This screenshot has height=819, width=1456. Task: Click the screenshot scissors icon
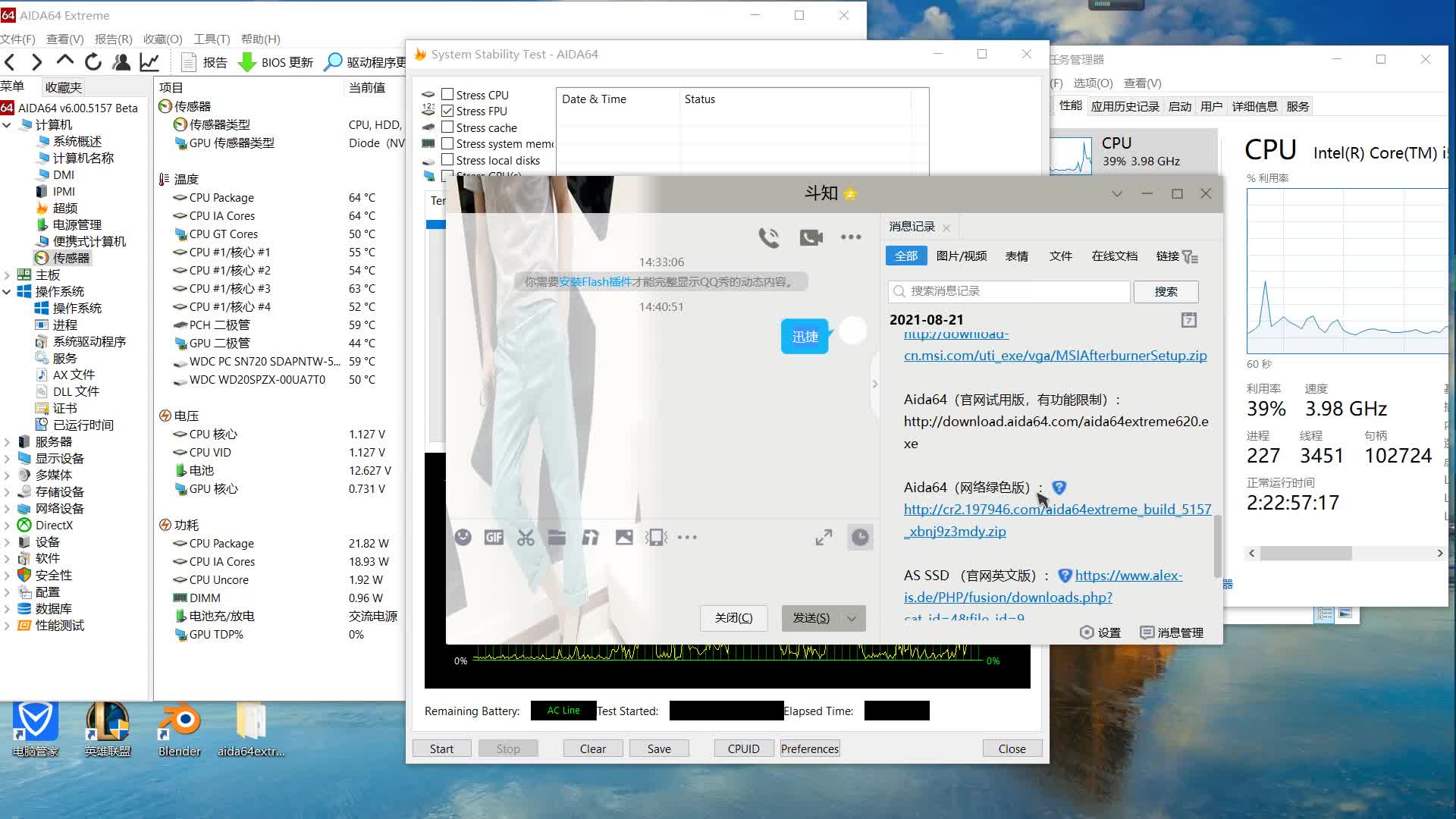point(526,537)
